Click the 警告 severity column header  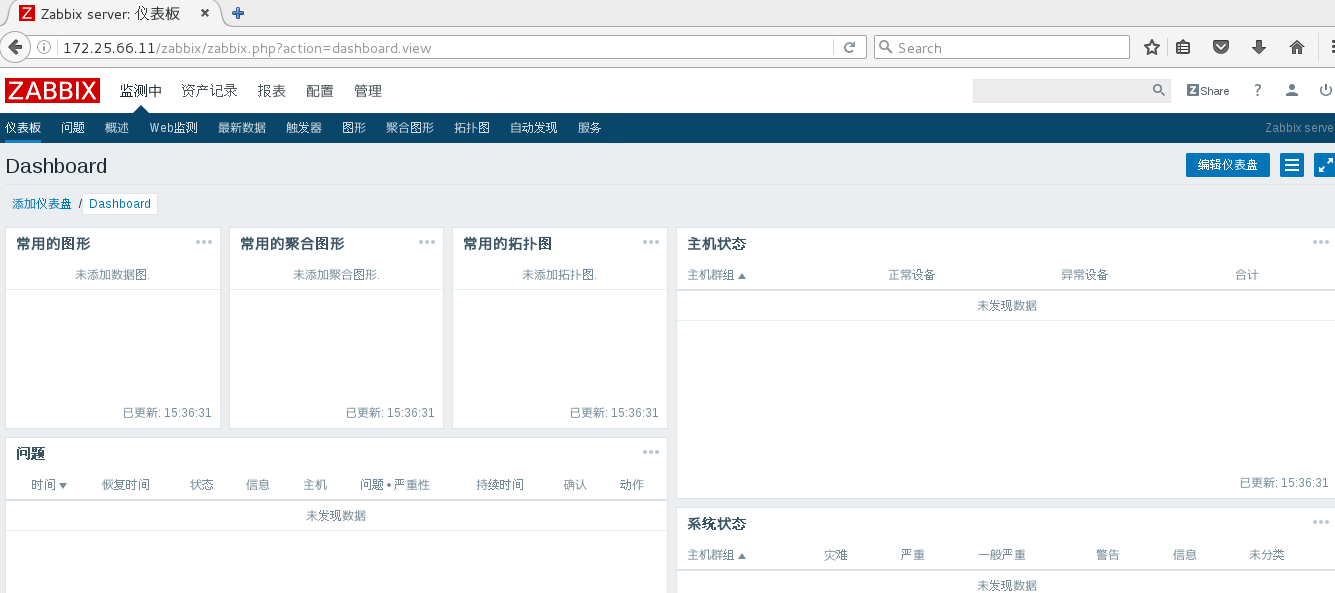(x=1108, y=555)
